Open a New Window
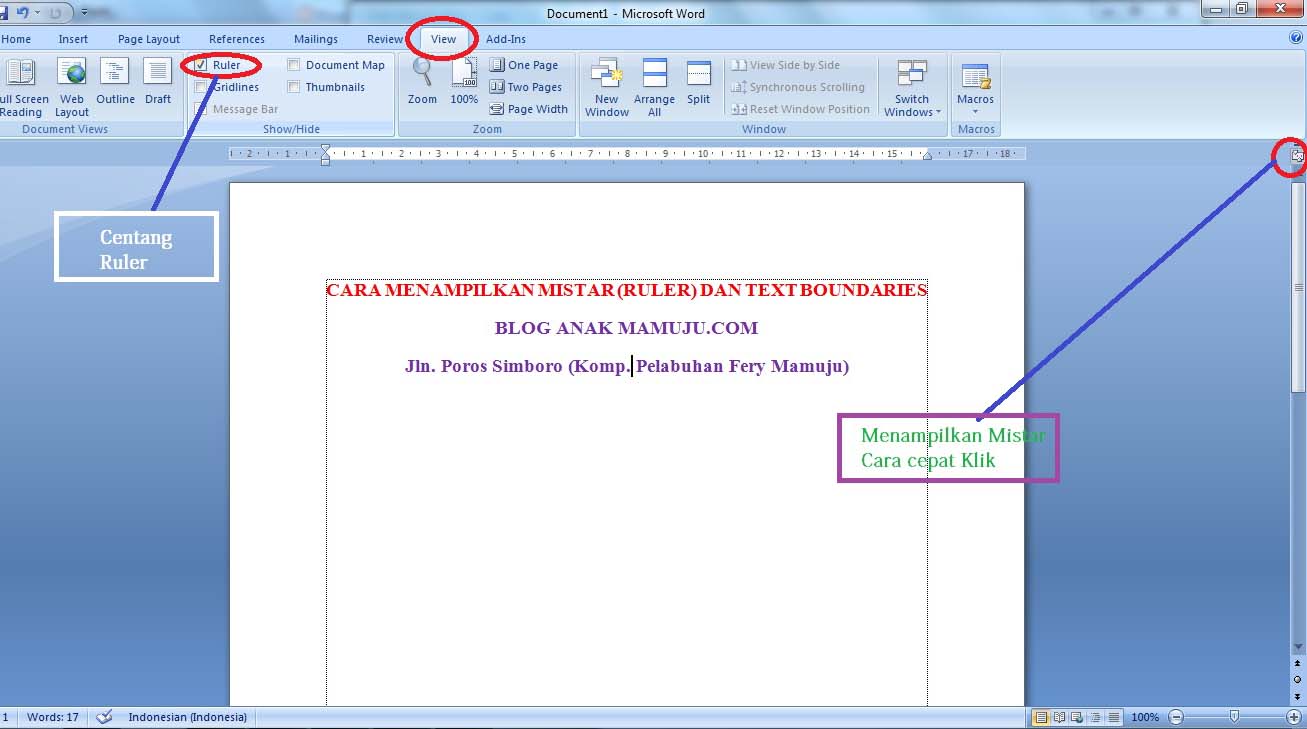This screenshot has width=1307, height=729. tap(607, 87)
